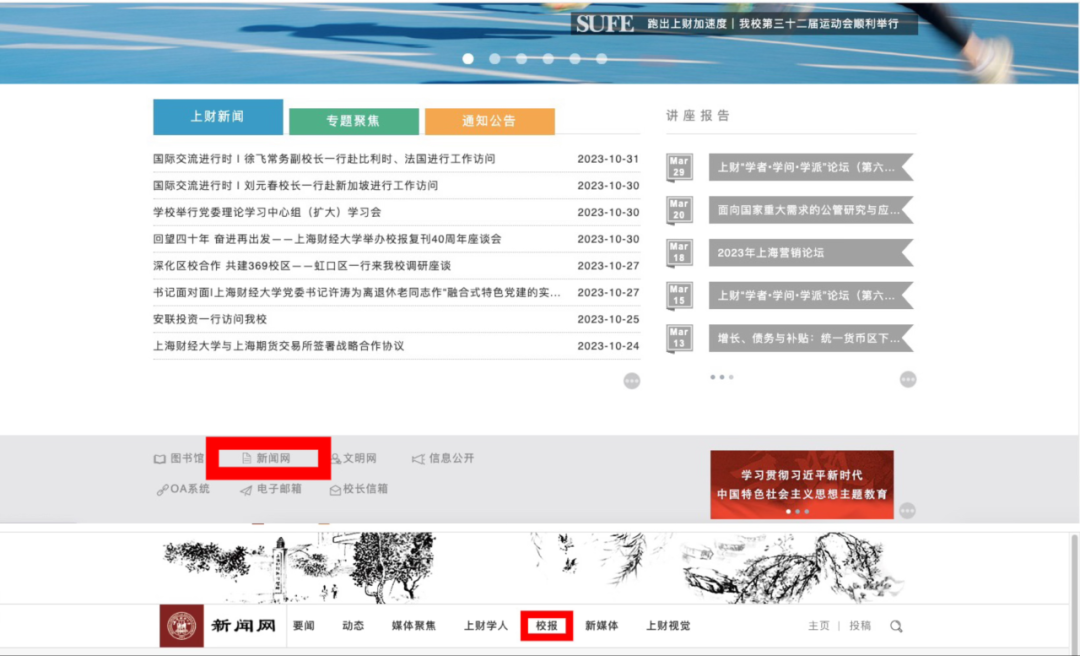
Task: Expand more lectures via the ellipsis button
Action: click(908, 380)
